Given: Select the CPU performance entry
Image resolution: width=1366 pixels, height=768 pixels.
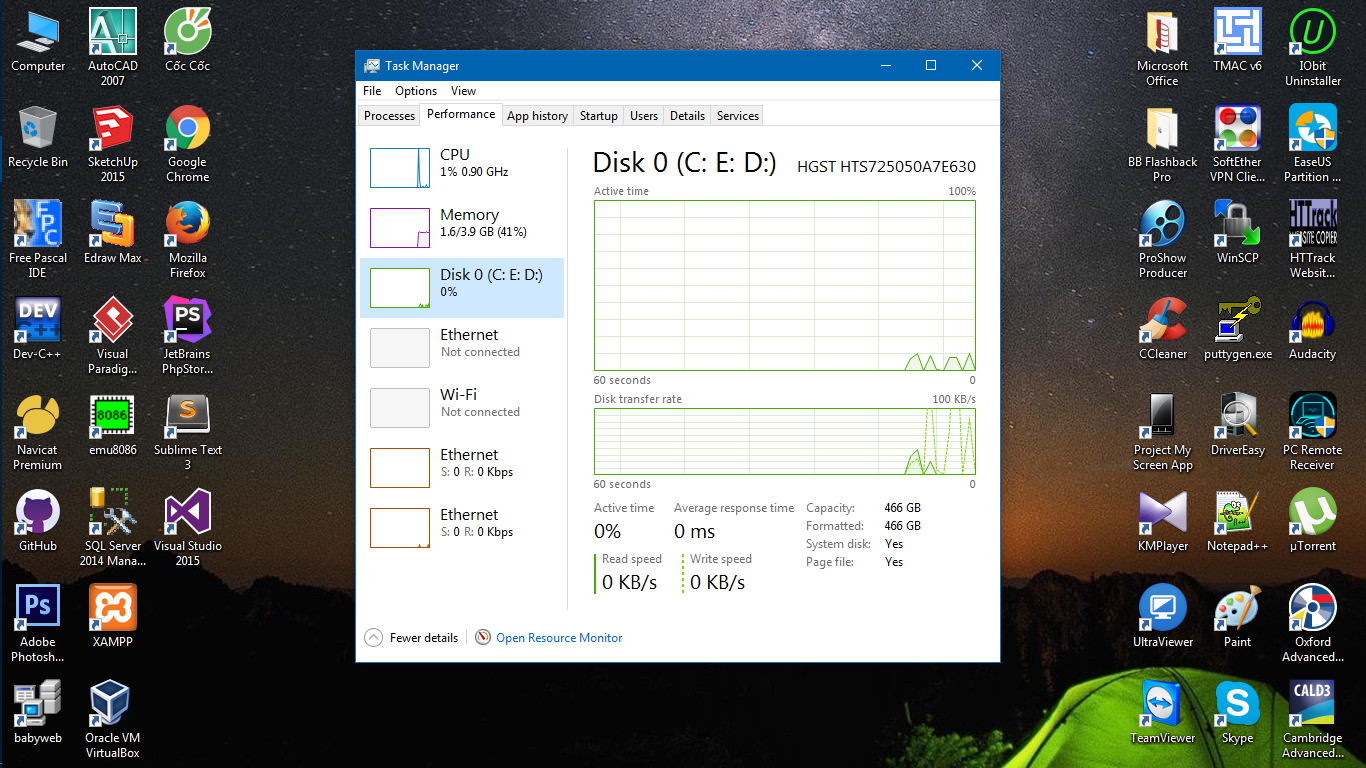Looking at the screenshot, I should [x=462, y=168].
